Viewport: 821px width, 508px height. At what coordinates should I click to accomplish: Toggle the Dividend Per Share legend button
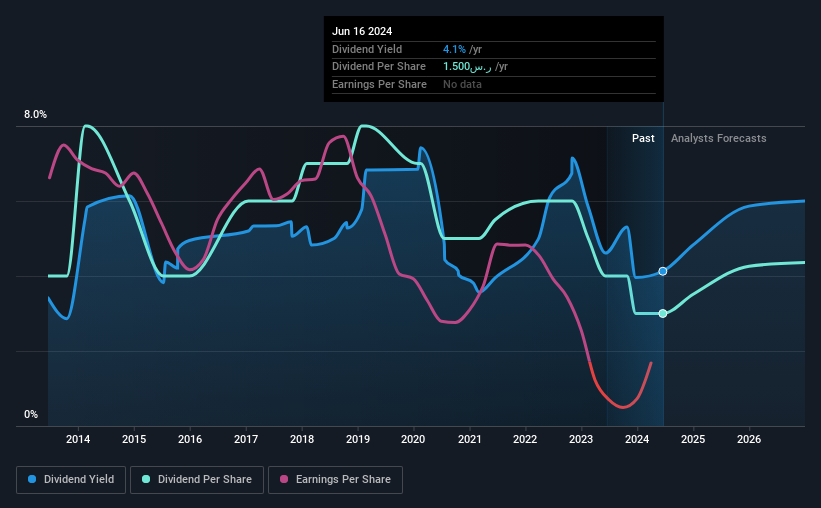[x=197, y=480]
